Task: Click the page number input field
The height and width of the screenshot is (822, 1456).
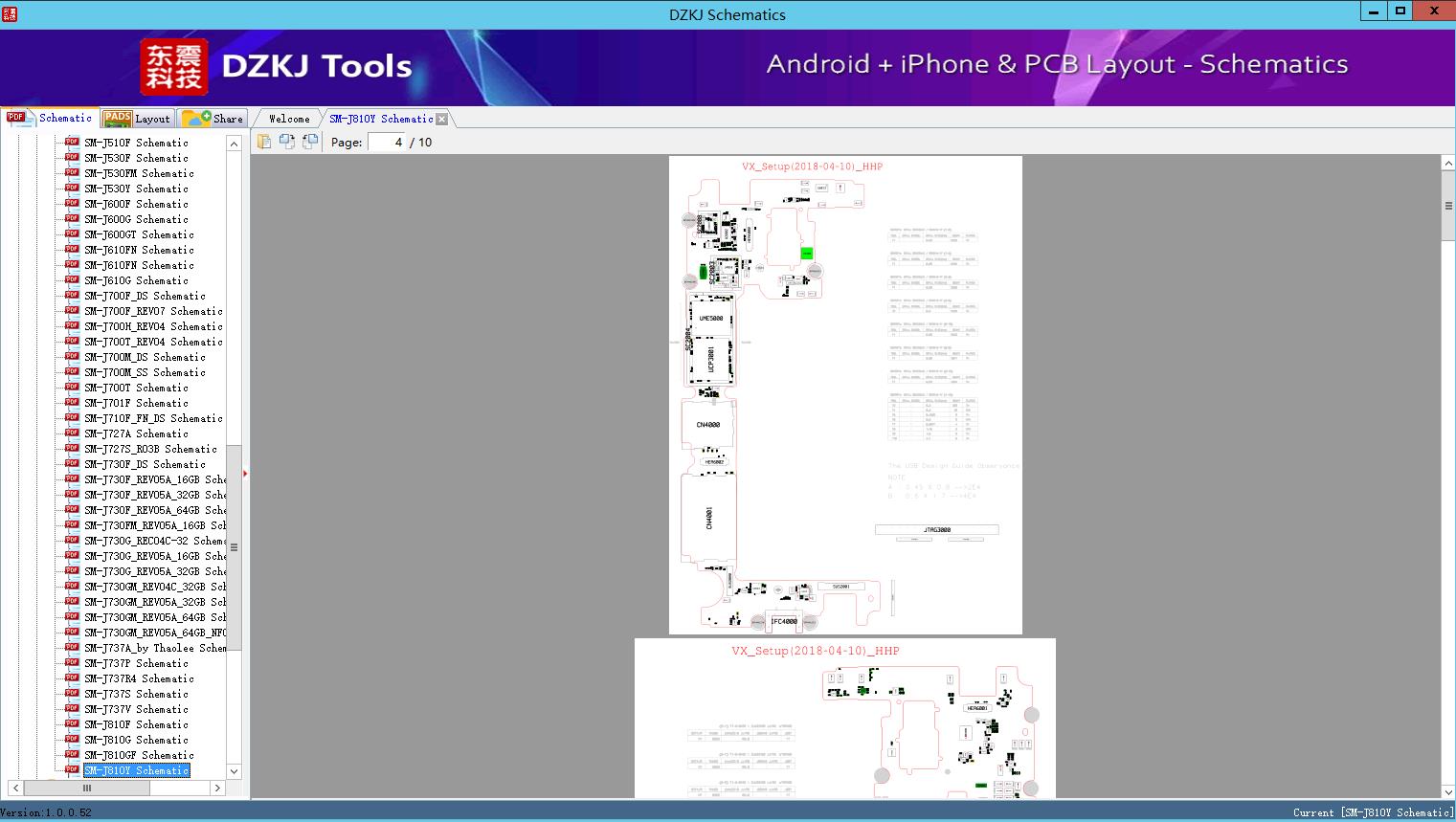Action: [387, 142]
